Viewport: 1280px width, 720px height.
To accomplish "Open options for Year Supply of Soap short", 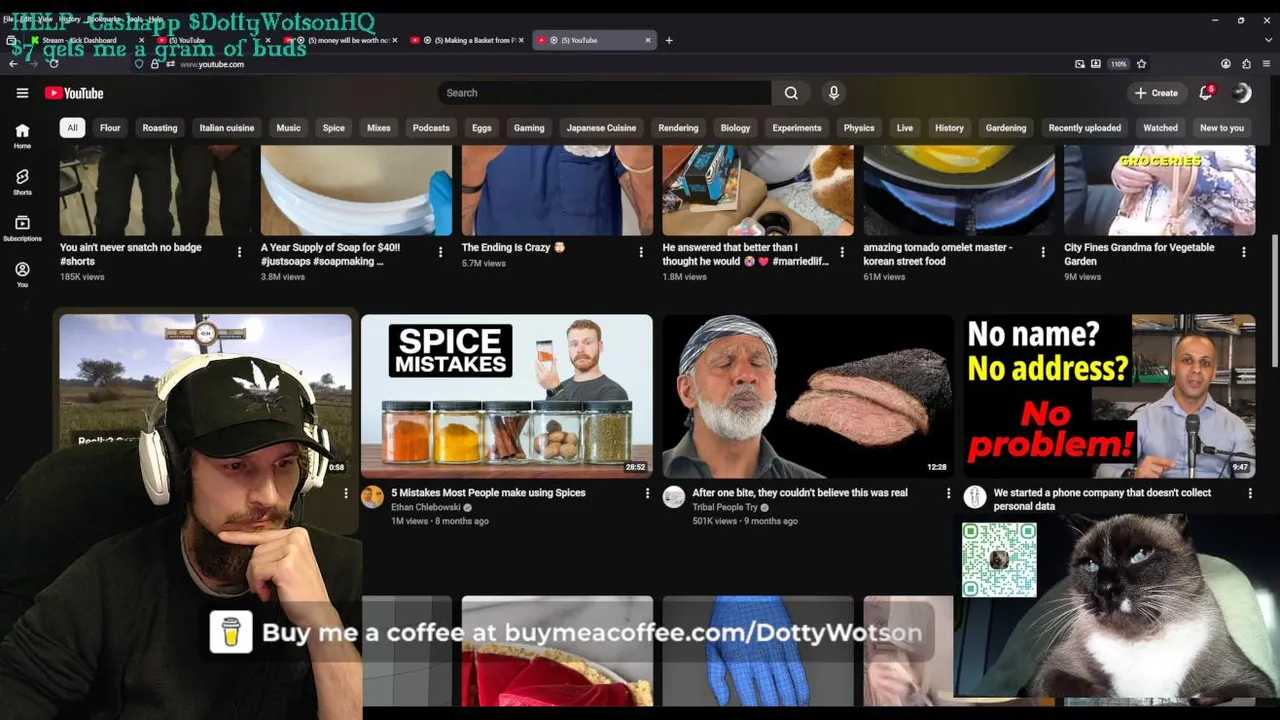I will [x=440, y=252].
